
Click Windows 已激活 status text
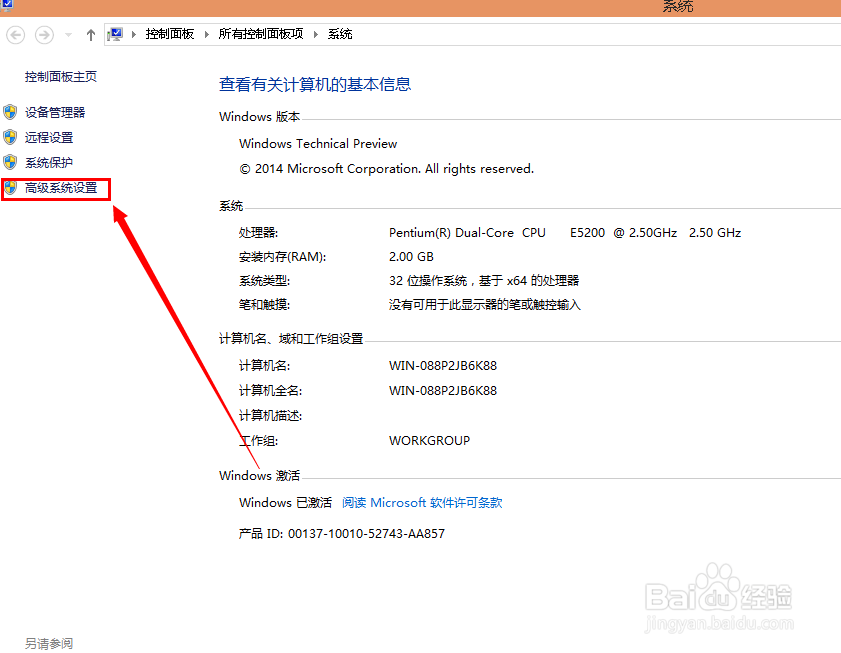pos(285,503)
